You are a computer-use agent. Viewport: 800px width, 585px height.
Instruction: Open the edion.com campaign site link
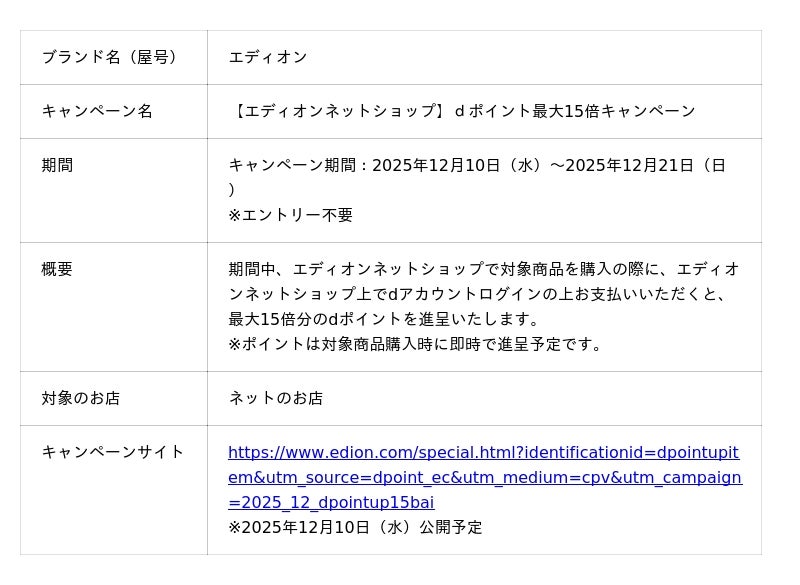[485, 477]
